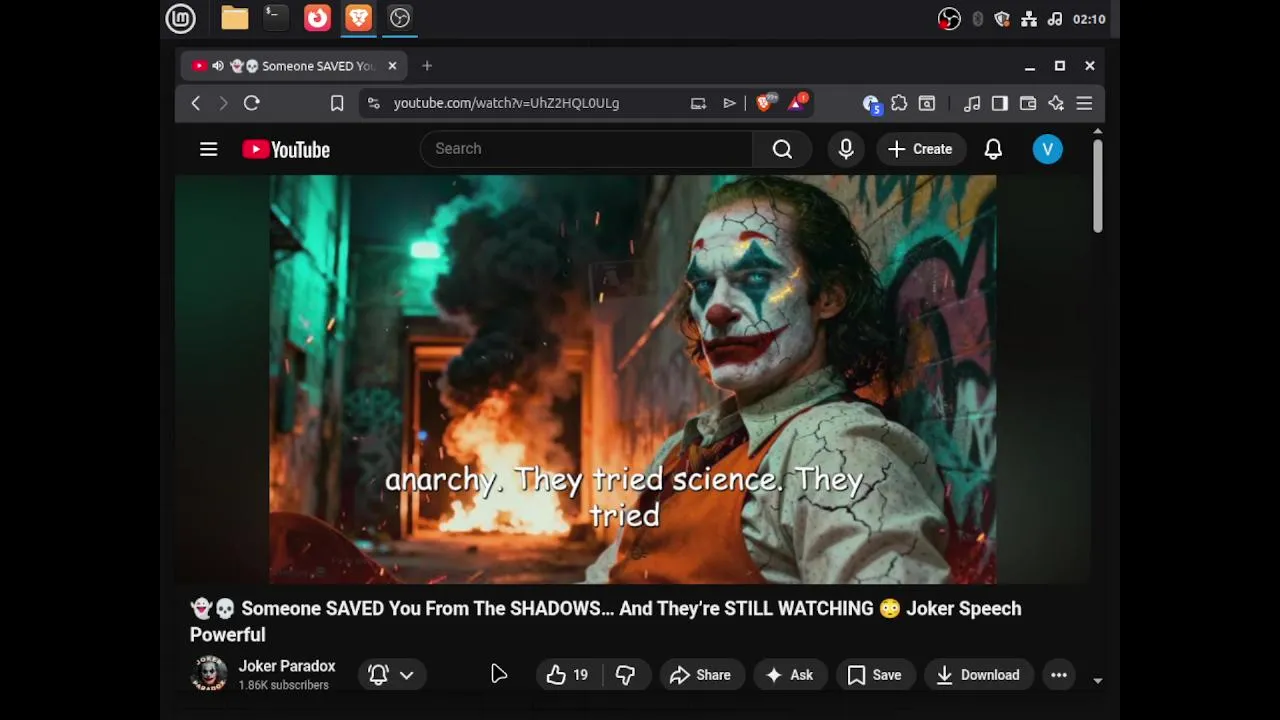Launch the Terminal from the panel

pyautogui.click(x=275, y=18)
